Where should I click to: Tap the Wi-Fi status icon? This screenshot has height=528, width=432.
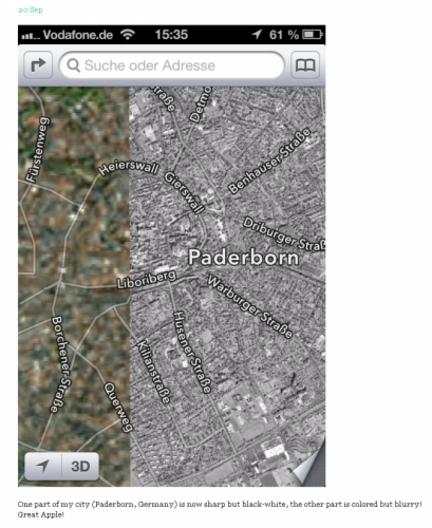coord(128,34)
